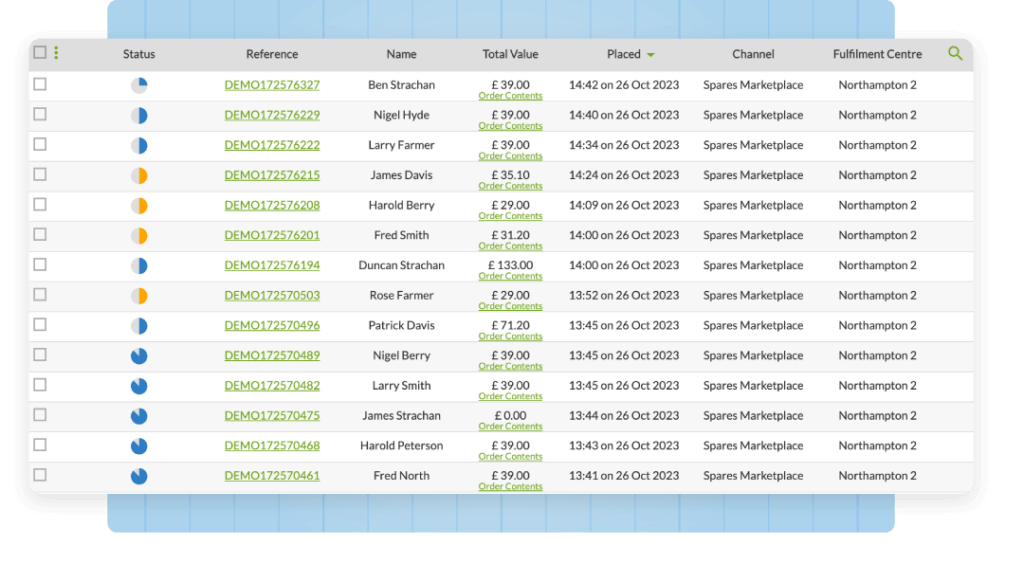Click status icon in Larry Farmer row
This screenshot has height=564, width=1024.
[139, 146]
